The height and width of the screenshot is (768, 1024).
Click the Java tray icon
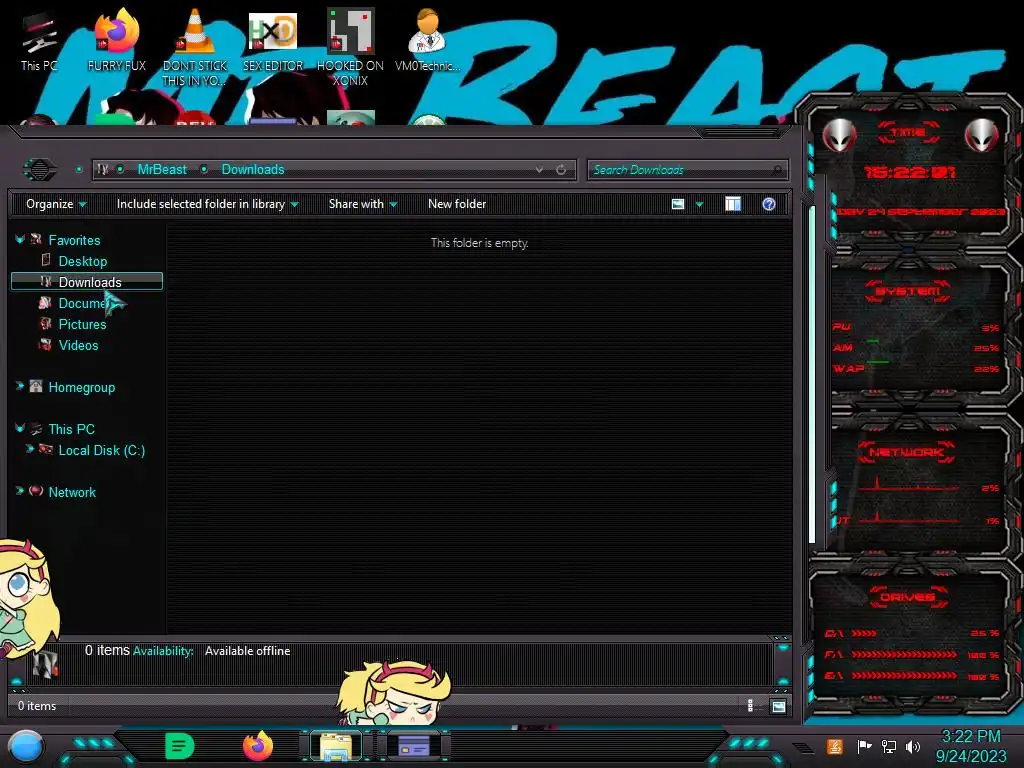click(x=835, y=746)
